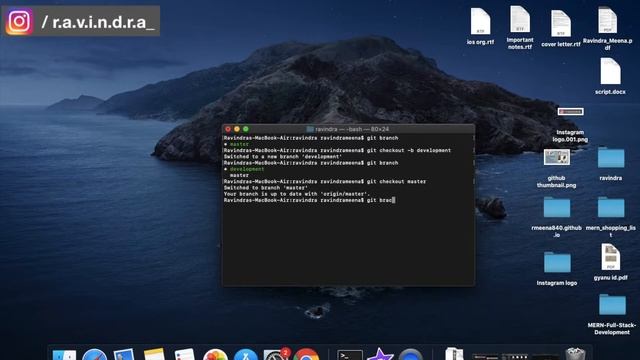Click the 'git checkout master' command line
Screen dimensions: 640x360
pyautogui.click(x=325, y=181)
